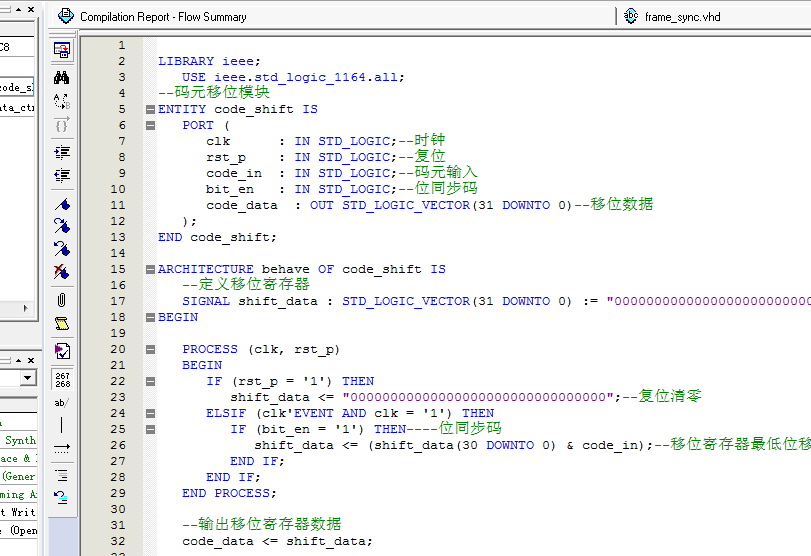811x556 pixels.
Task: Toggle the detach window icon
Action: click(x=62, y=50)
